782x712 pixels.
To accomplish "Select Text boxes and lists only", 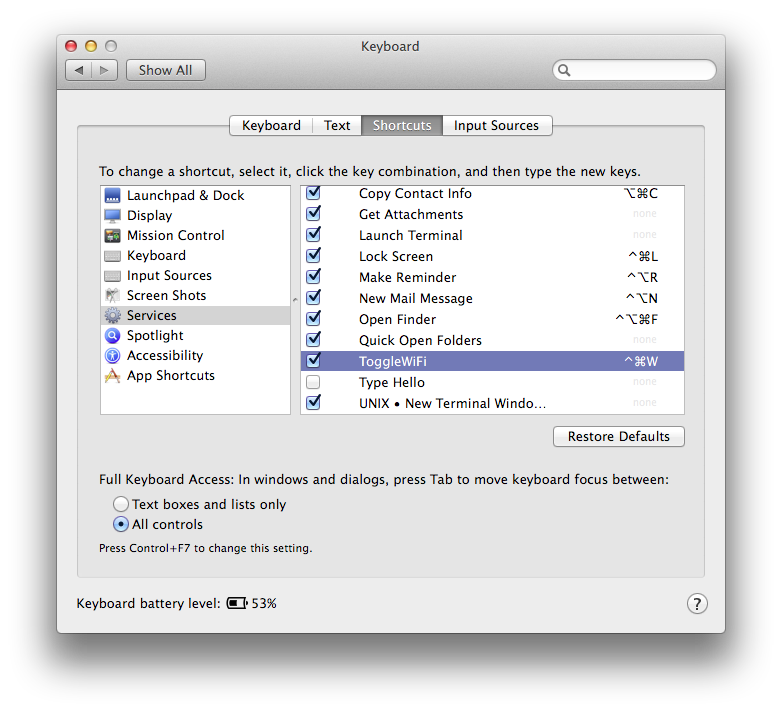I will point(121,504).
